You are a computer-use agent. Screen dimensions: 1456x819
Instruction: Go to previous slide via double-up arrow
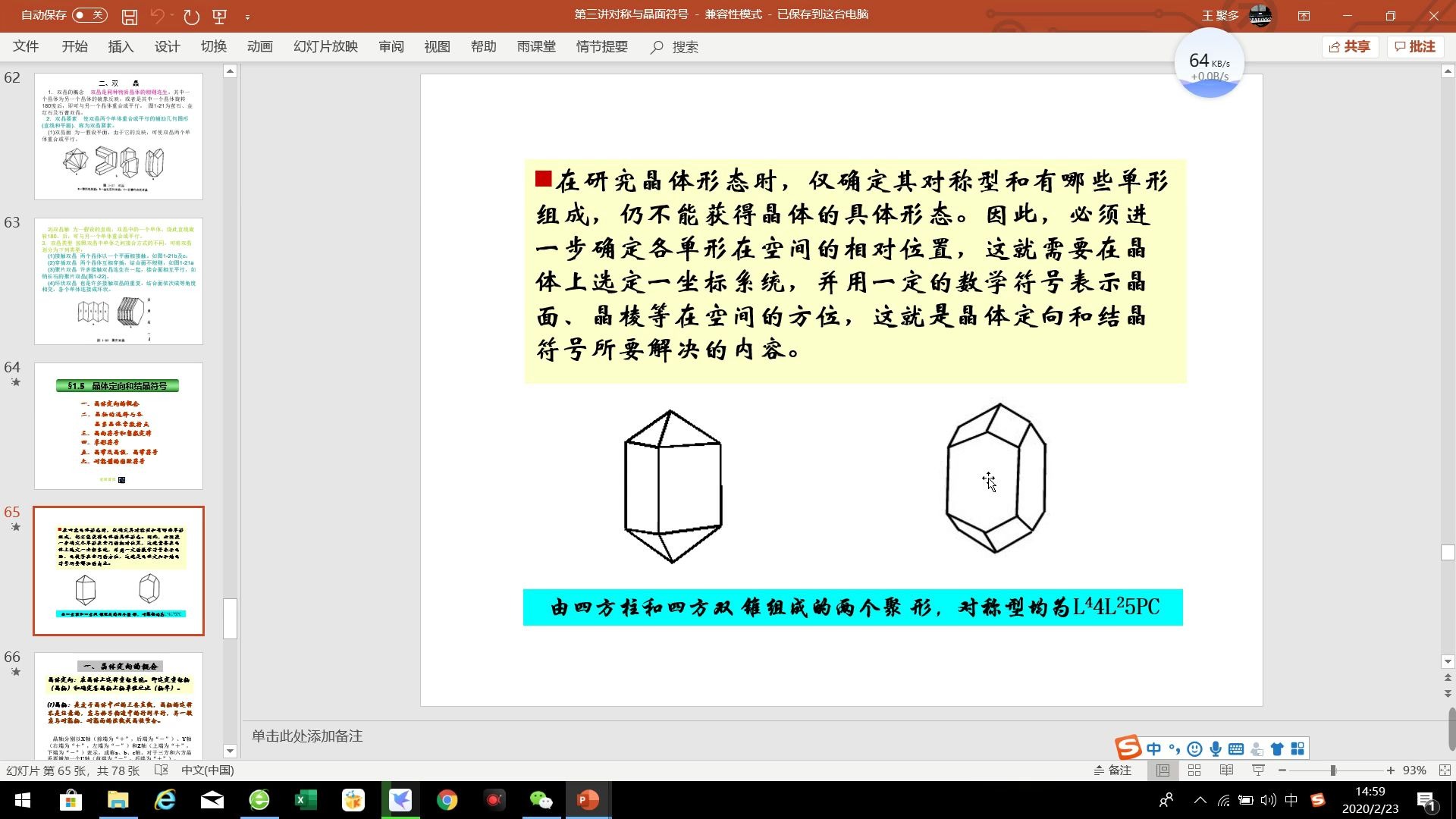click(1448, 678)
